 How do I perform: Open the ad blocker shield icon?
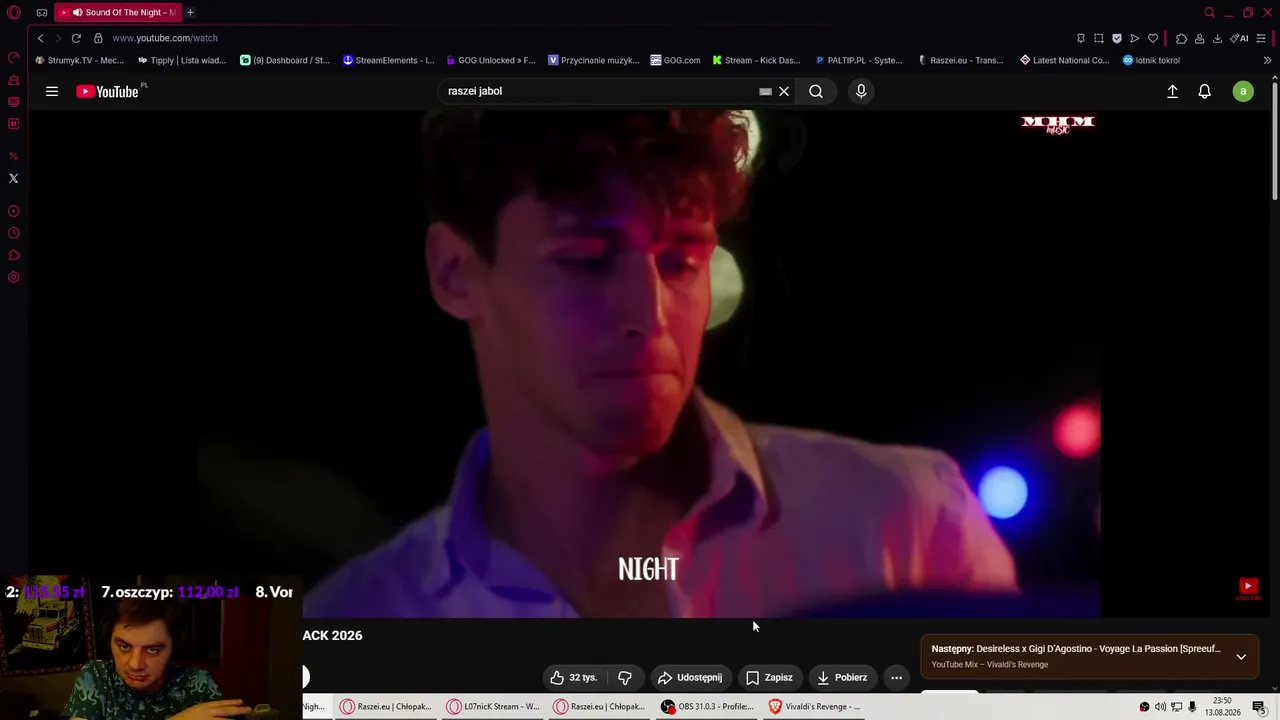[1117, 38]
